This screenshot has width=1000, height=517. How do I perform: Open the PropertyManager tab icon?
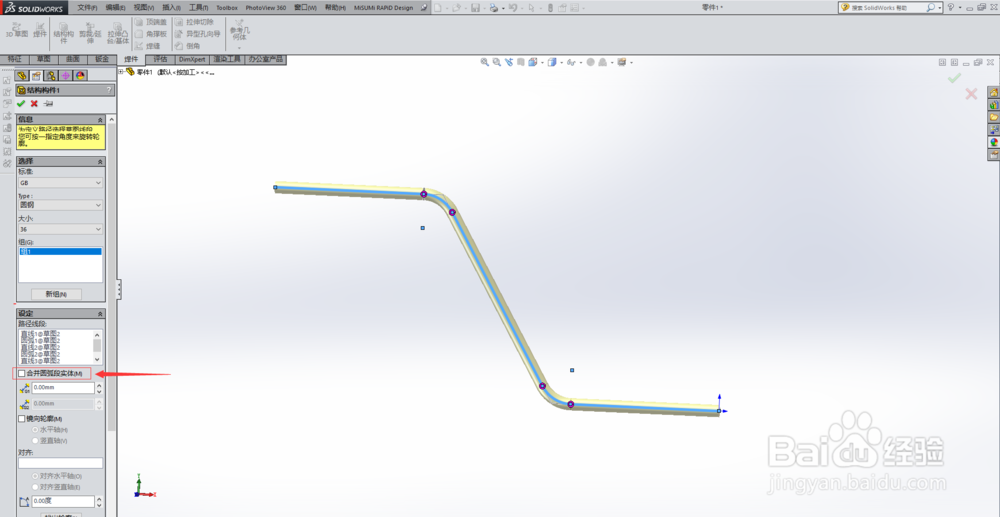37,75
